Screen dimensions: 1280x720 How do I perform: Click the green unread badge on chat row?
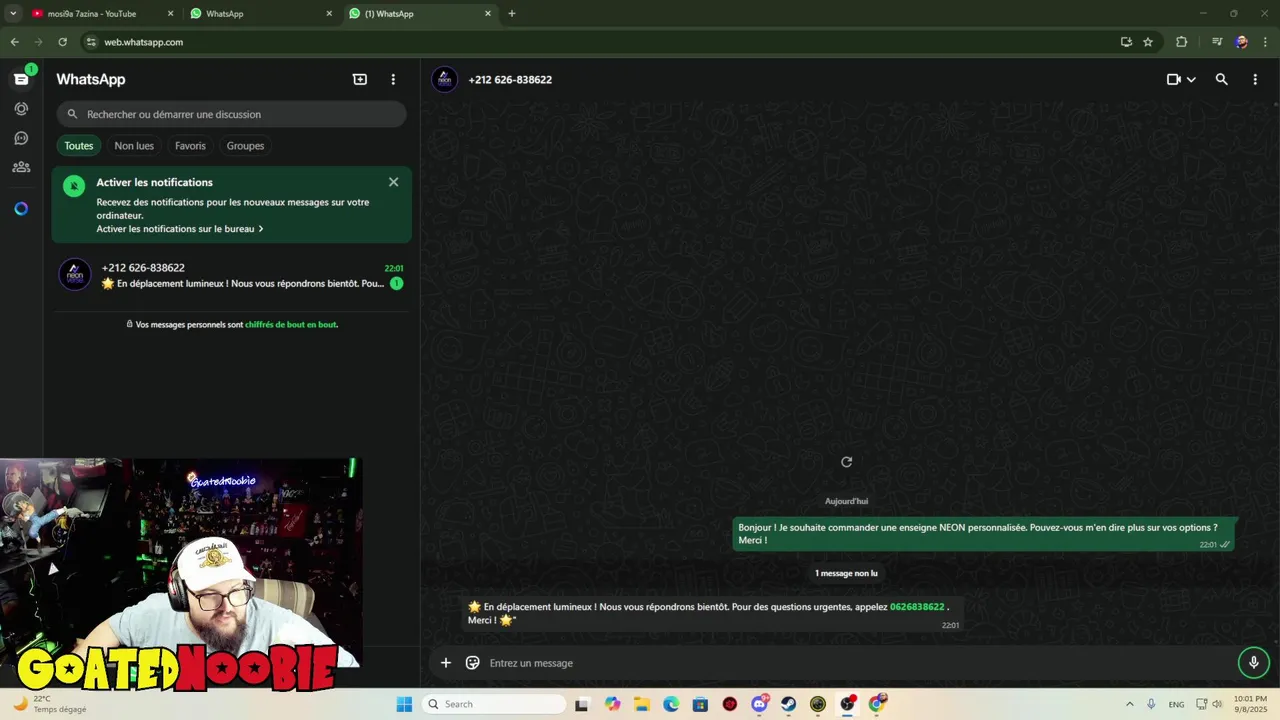396,284
